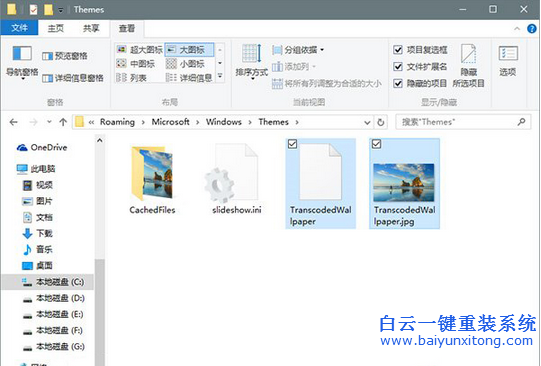Open the 音乐 music folder

click(37, 249)
